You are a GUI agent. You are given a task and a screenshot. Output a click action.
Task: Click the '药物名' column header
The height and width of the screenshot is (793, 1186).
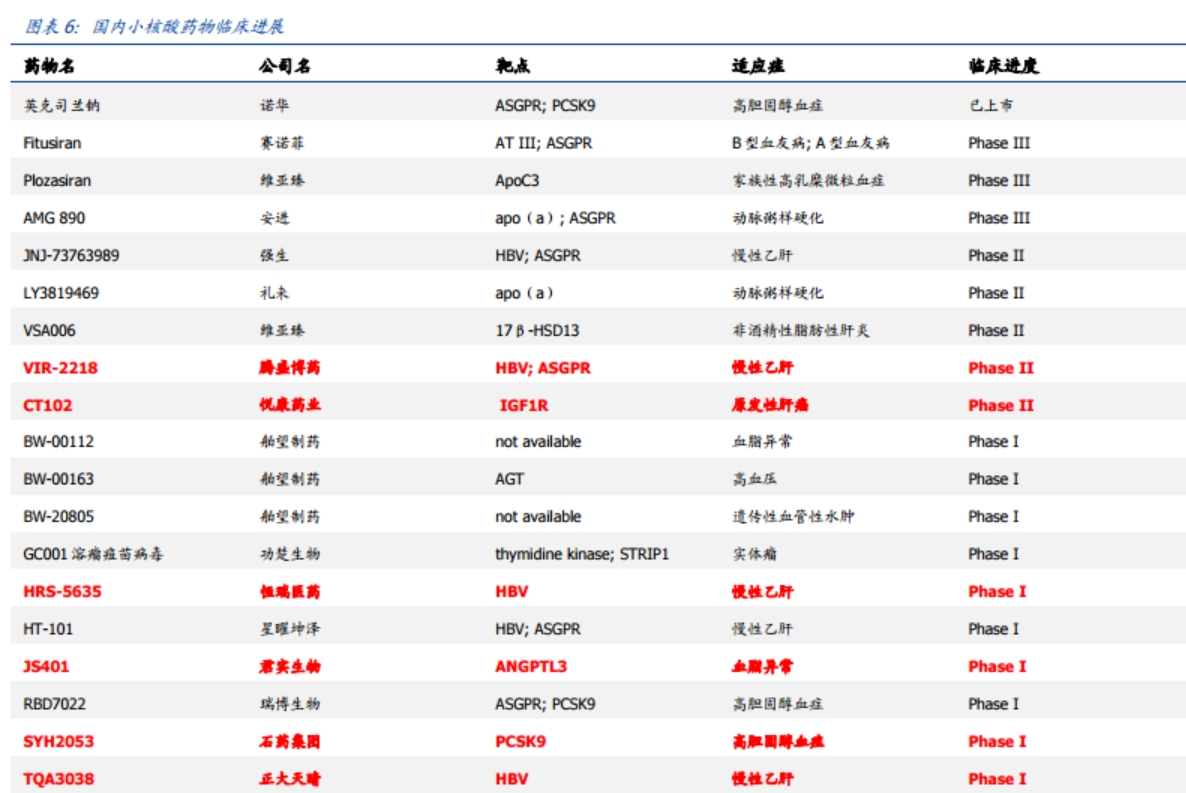pos(49,66)
